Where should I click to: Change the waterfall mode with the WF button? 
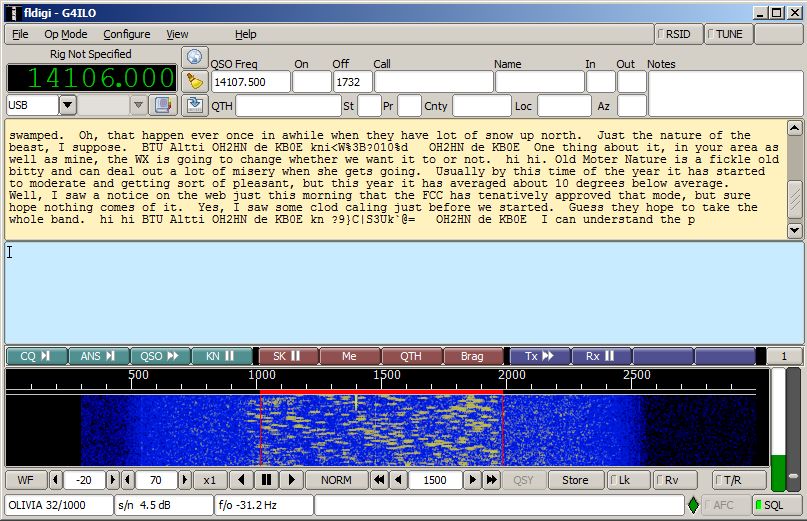click(x=26, y=480)
